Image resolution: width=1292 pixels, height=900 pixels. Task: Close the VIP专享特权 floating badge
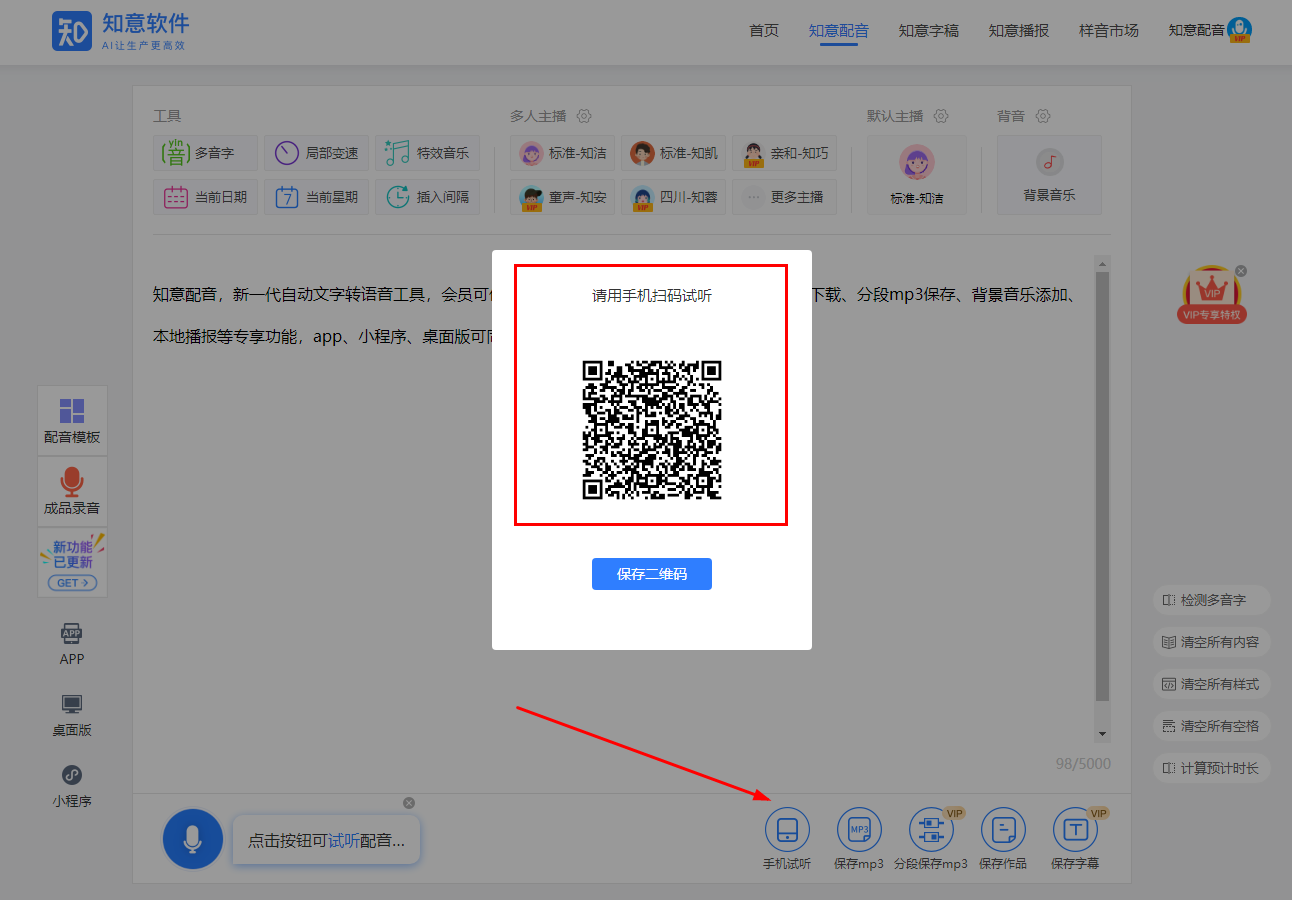[x=1241, y=271]
